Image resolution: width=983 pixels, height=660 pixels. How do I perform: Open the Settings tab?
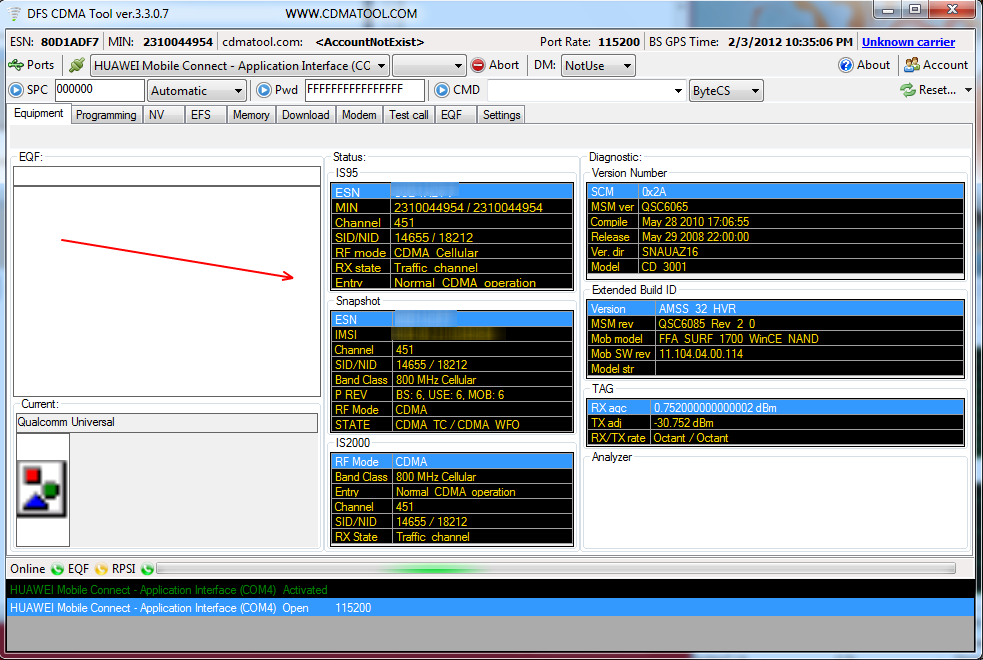coord(502,115)
